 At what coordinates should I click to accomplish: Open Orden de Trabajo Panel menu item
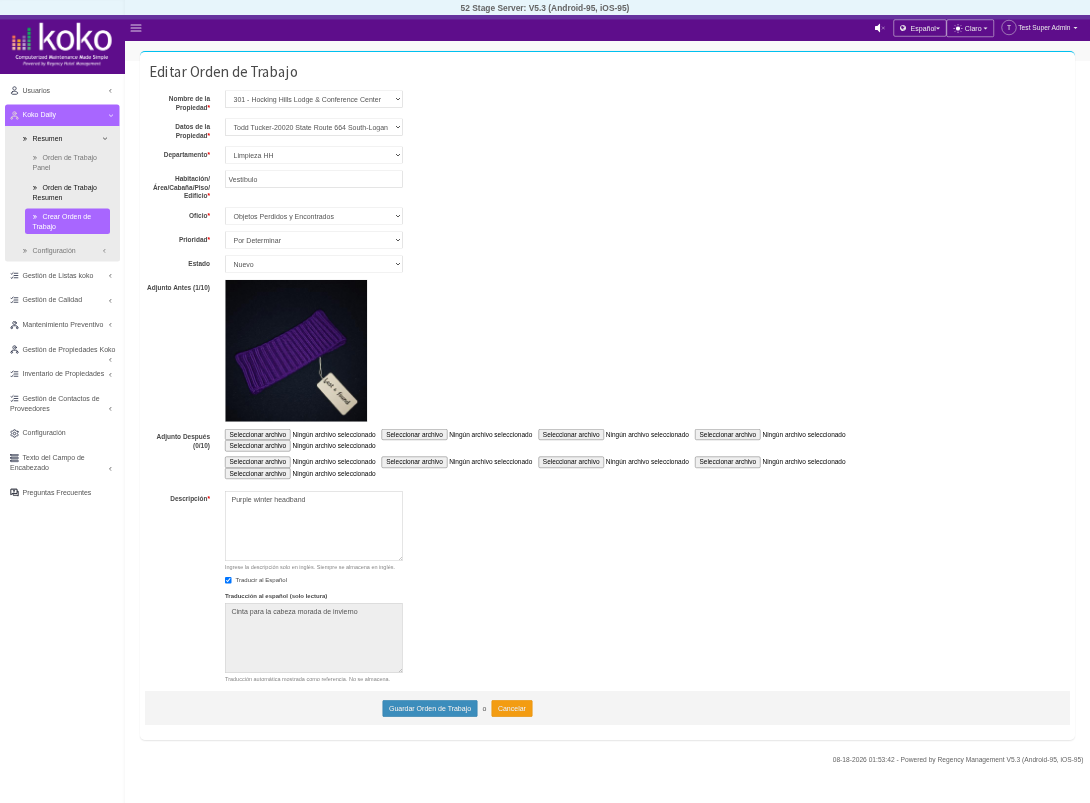pos(67,162)
